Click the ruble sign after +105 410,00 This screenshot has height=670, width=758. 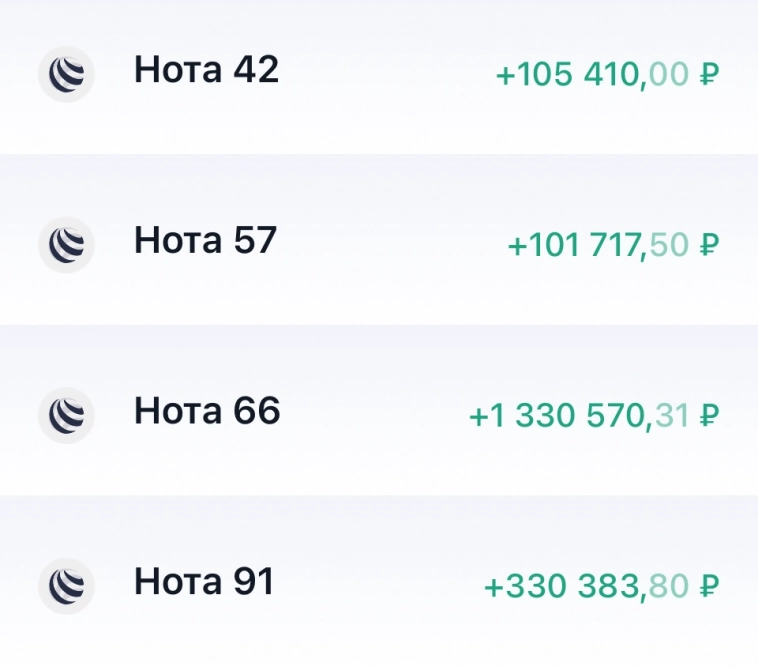[x=709, y=75]
